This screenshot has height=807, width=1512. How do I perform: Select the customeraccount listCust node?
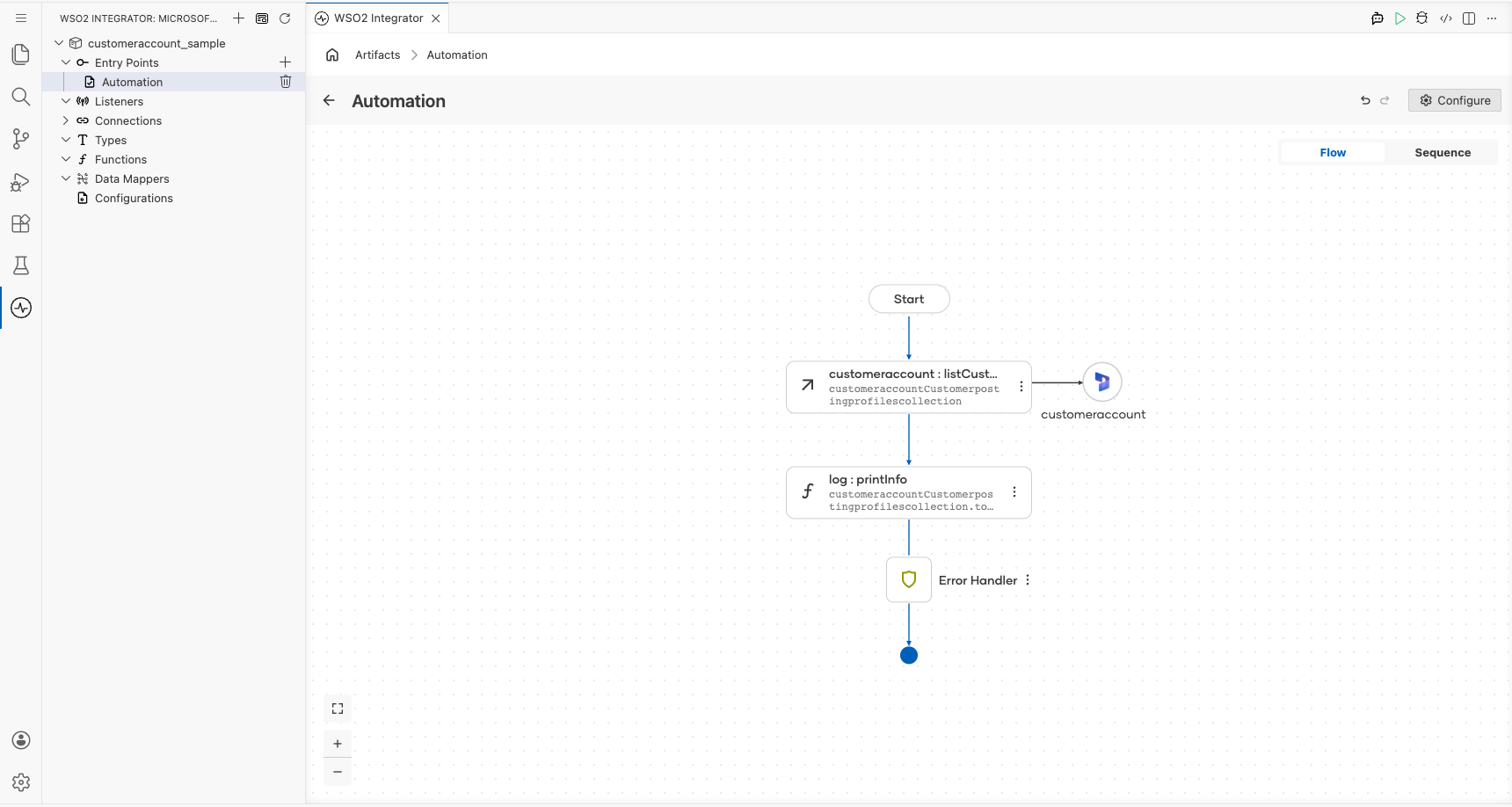[x=909, y=387]
